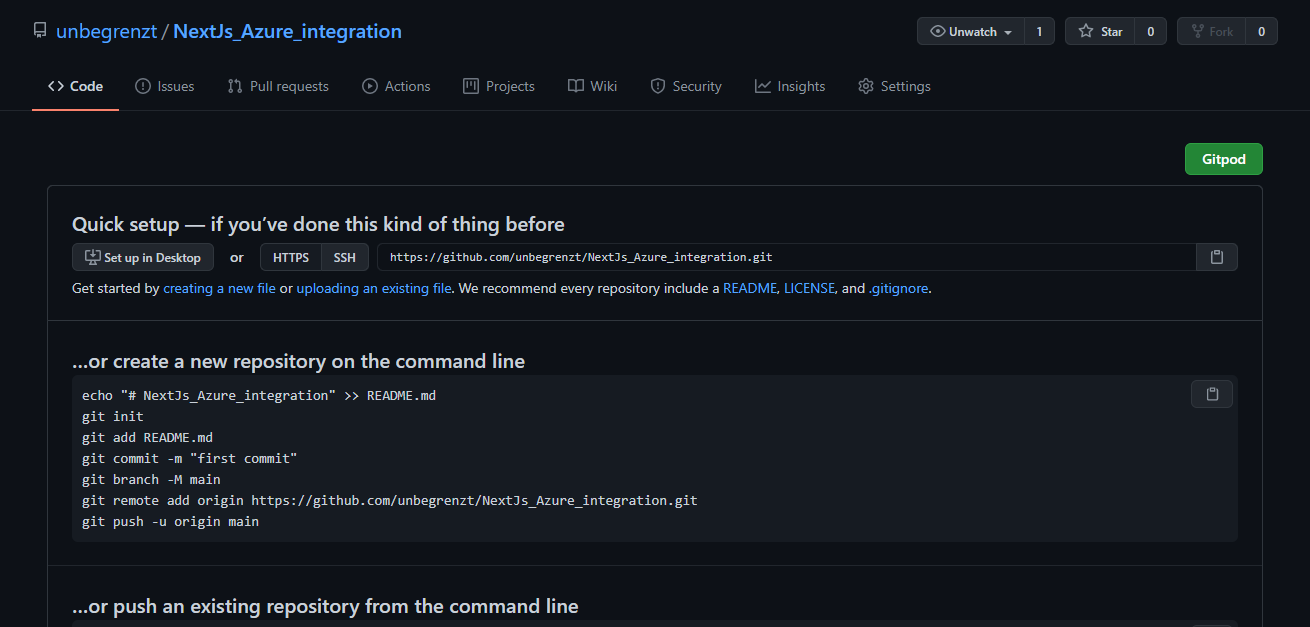
Task: Click the 'Quick setup' heading
Action: point(318,224)
